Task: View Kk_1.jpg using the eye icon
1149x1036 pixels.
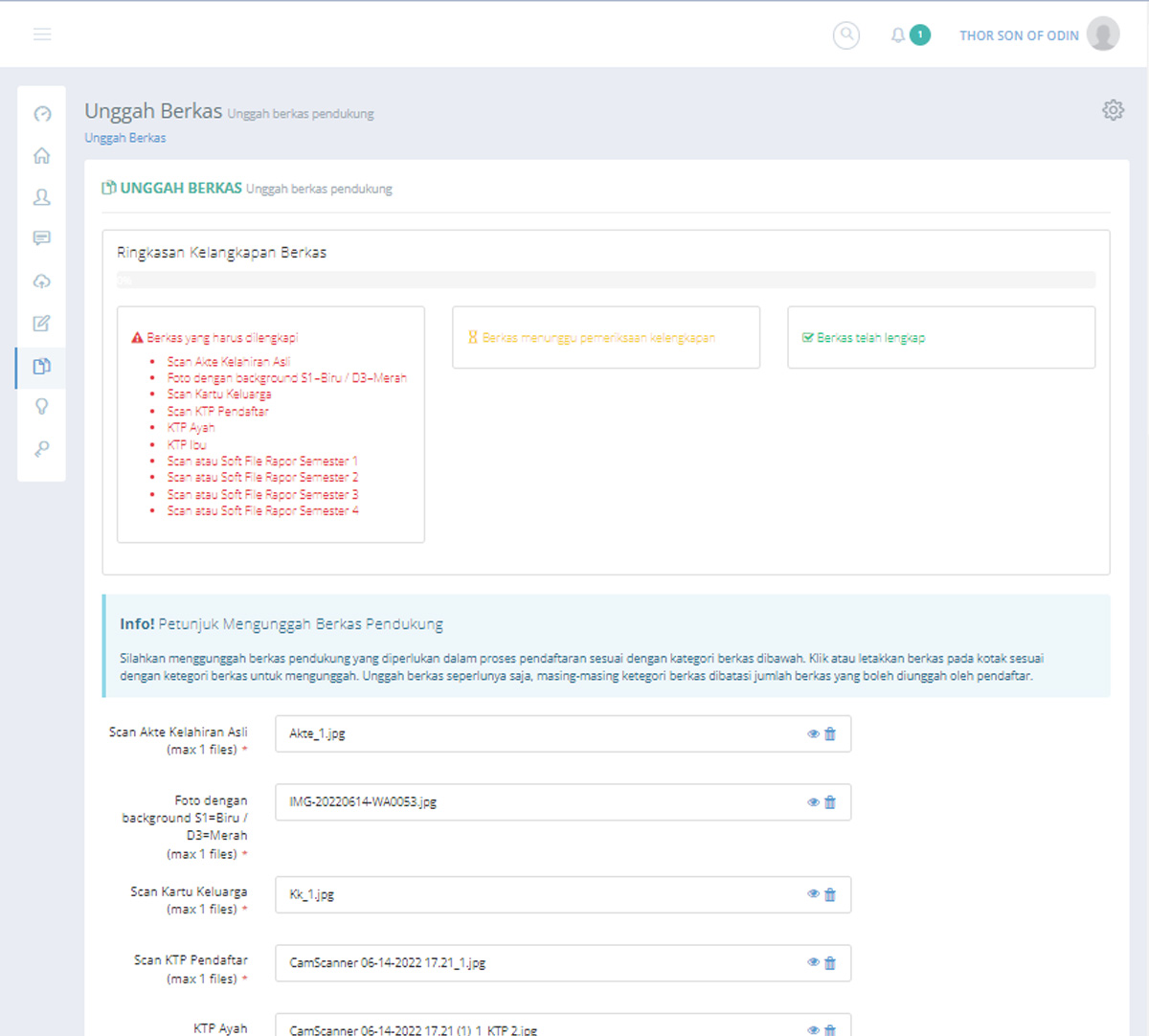Action: click(x=813, y=894)
